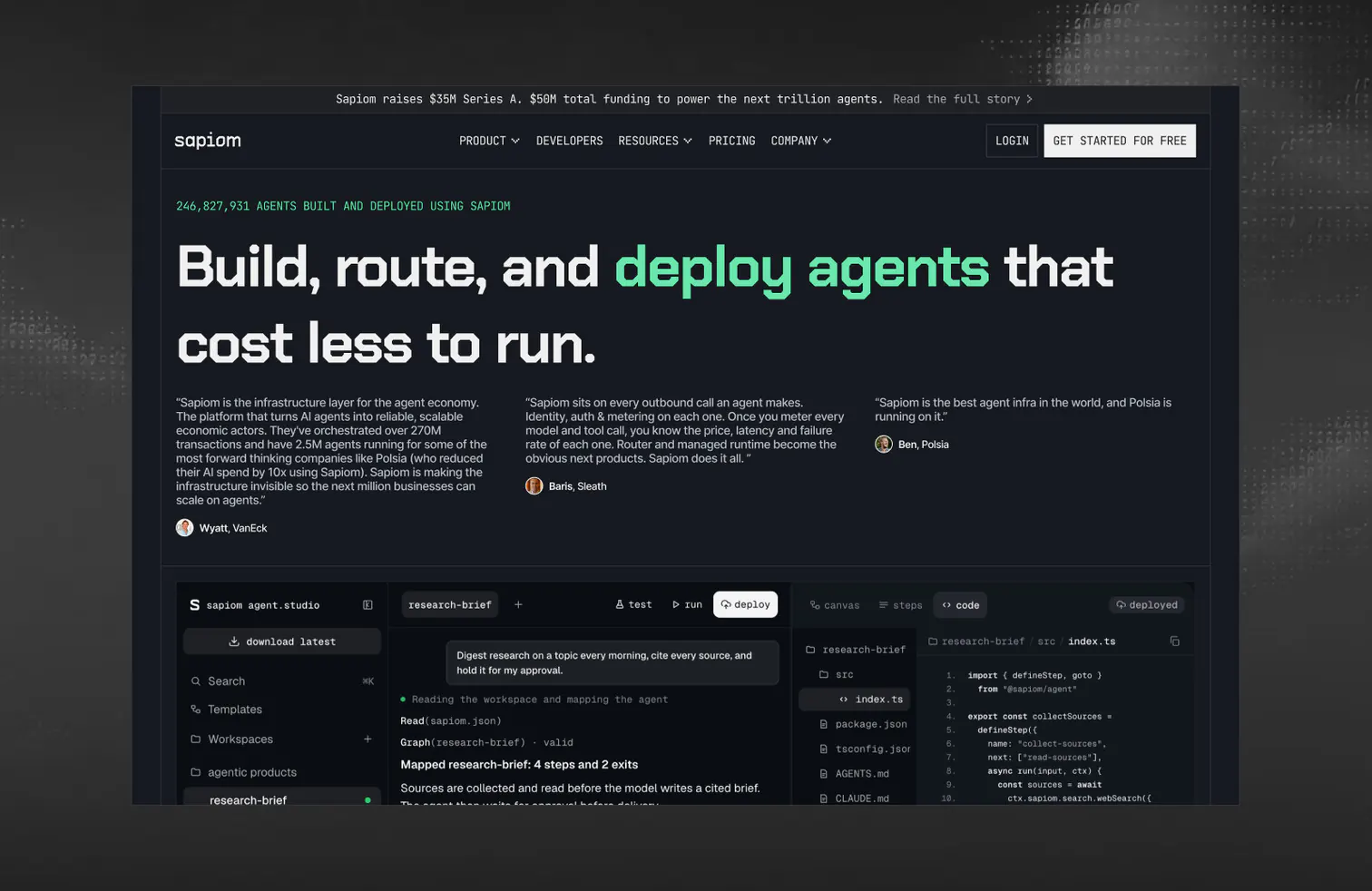Click the 'Mapped research-brief: 4 steps and 2 exits' text
The height and width of the screenshot is (891, 1372).
(519, 765)
